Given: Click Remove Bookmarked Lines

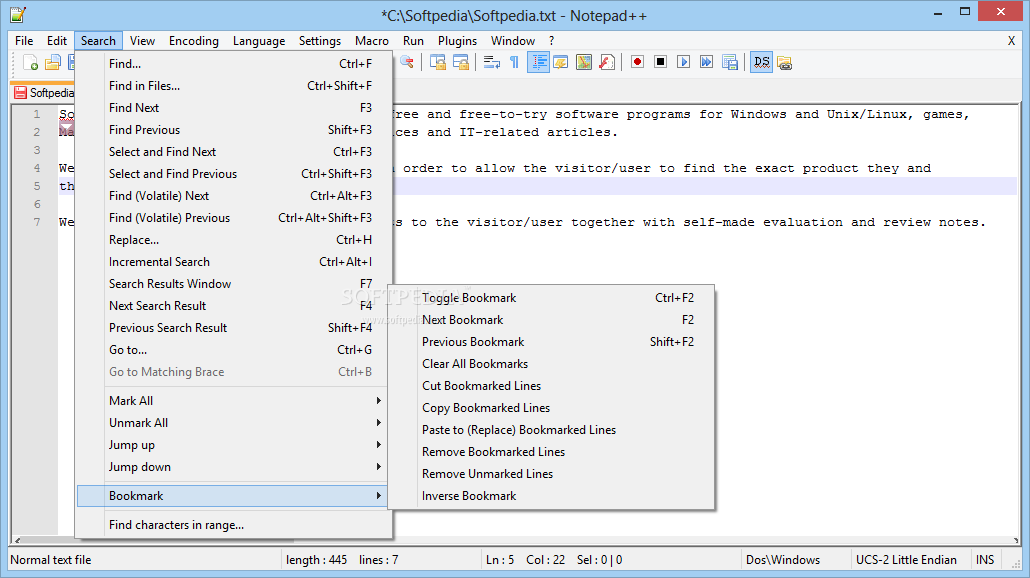Looking at the screenshot, I should pyautogui.click(x=551, y=452).
